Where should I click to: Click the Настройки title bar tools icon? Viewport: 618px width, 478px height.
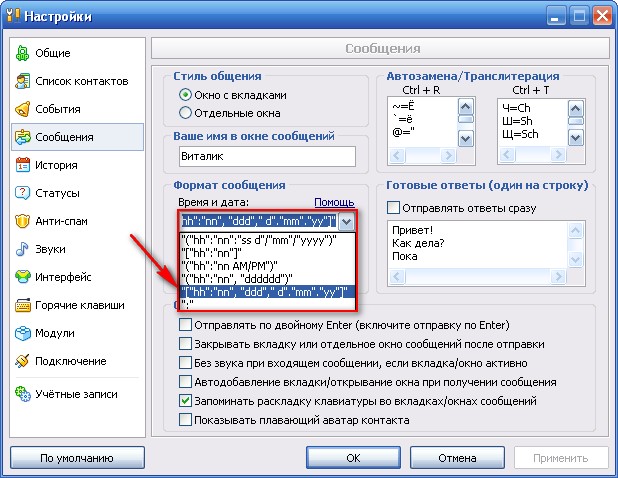13,16
